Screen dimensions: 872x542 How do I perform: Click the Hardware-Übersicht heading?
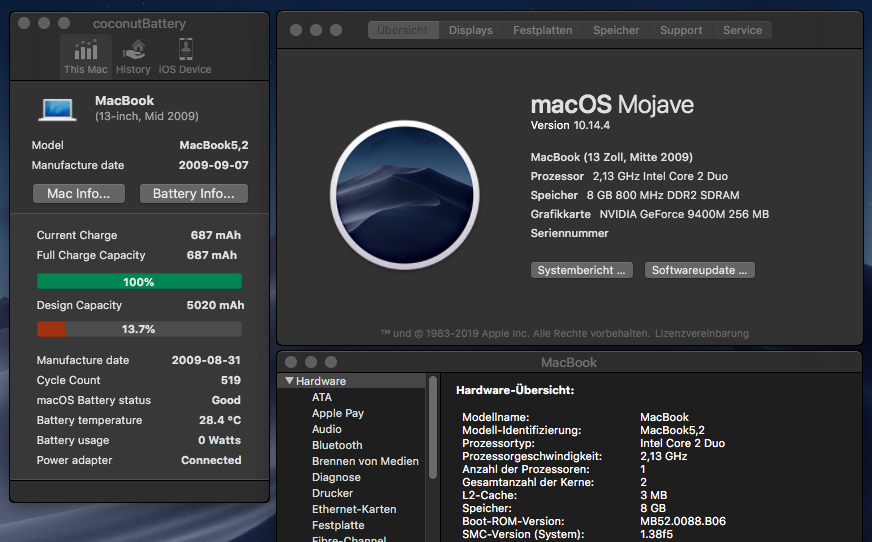[x=515, y=390]
